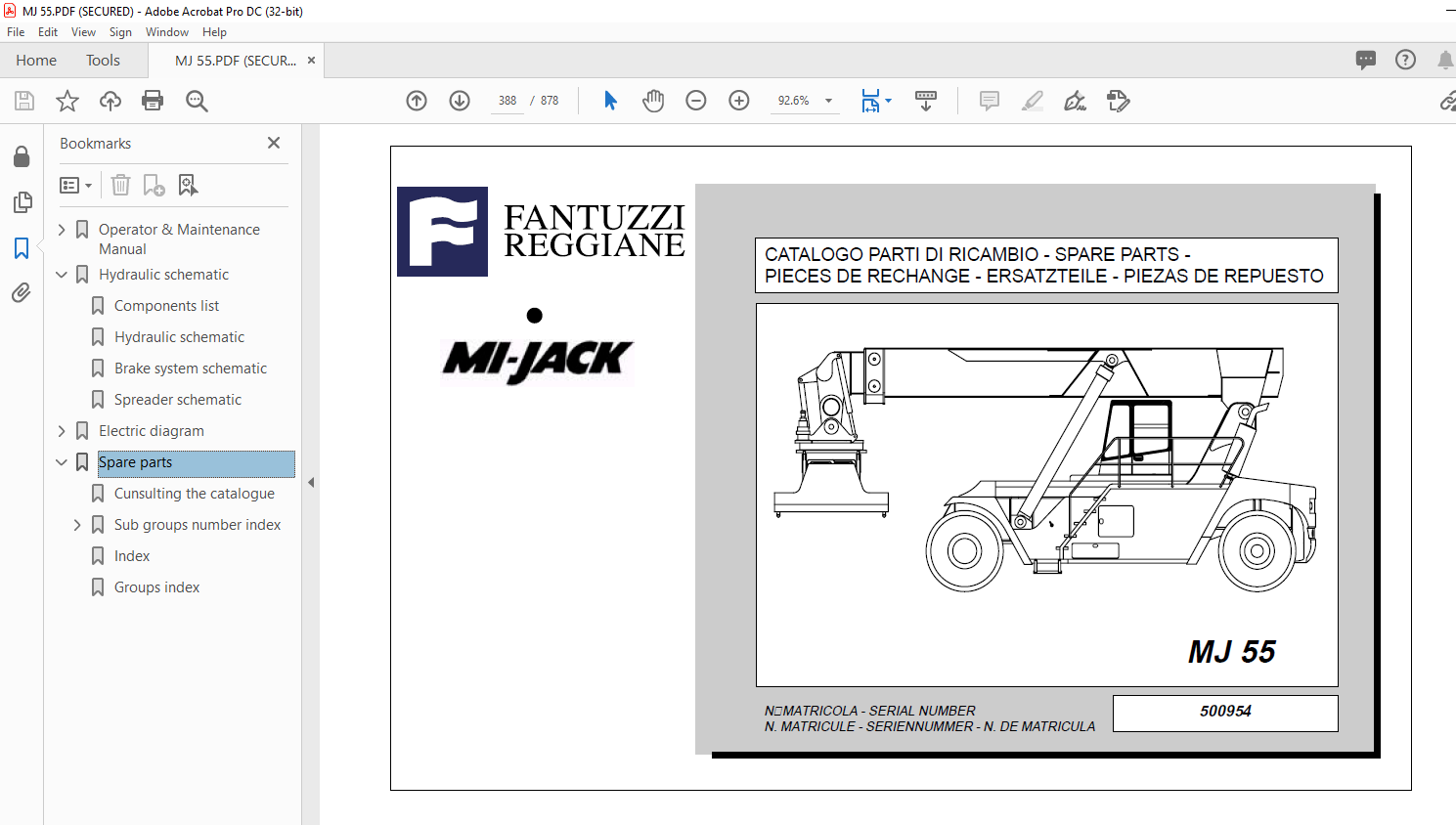Image resolution: width=1456 pixels, height=825 pixels.
Task: Open the File menu
Action: 16,32
